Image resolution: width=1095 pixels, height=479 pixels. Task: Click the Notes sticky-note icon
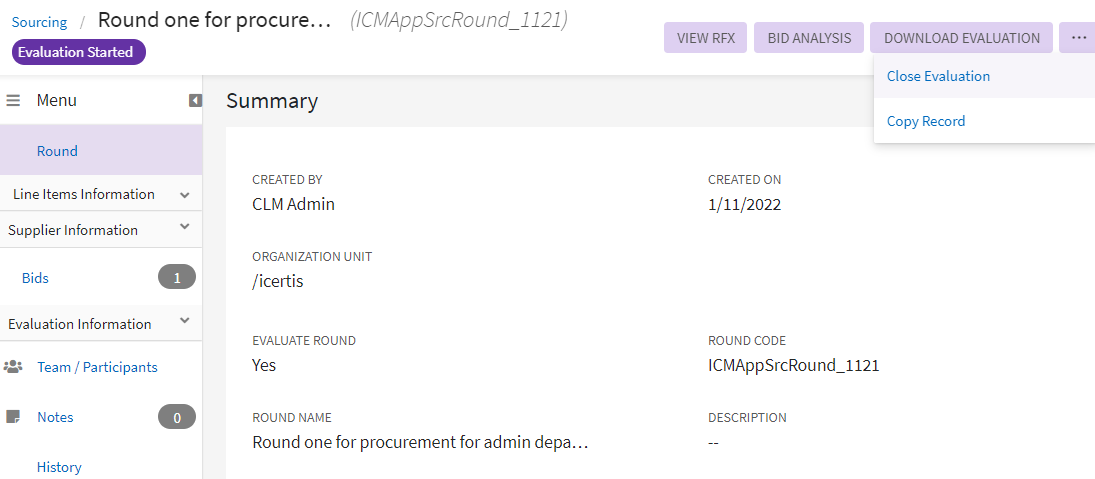pyautogui.click(x=13, y=417)
